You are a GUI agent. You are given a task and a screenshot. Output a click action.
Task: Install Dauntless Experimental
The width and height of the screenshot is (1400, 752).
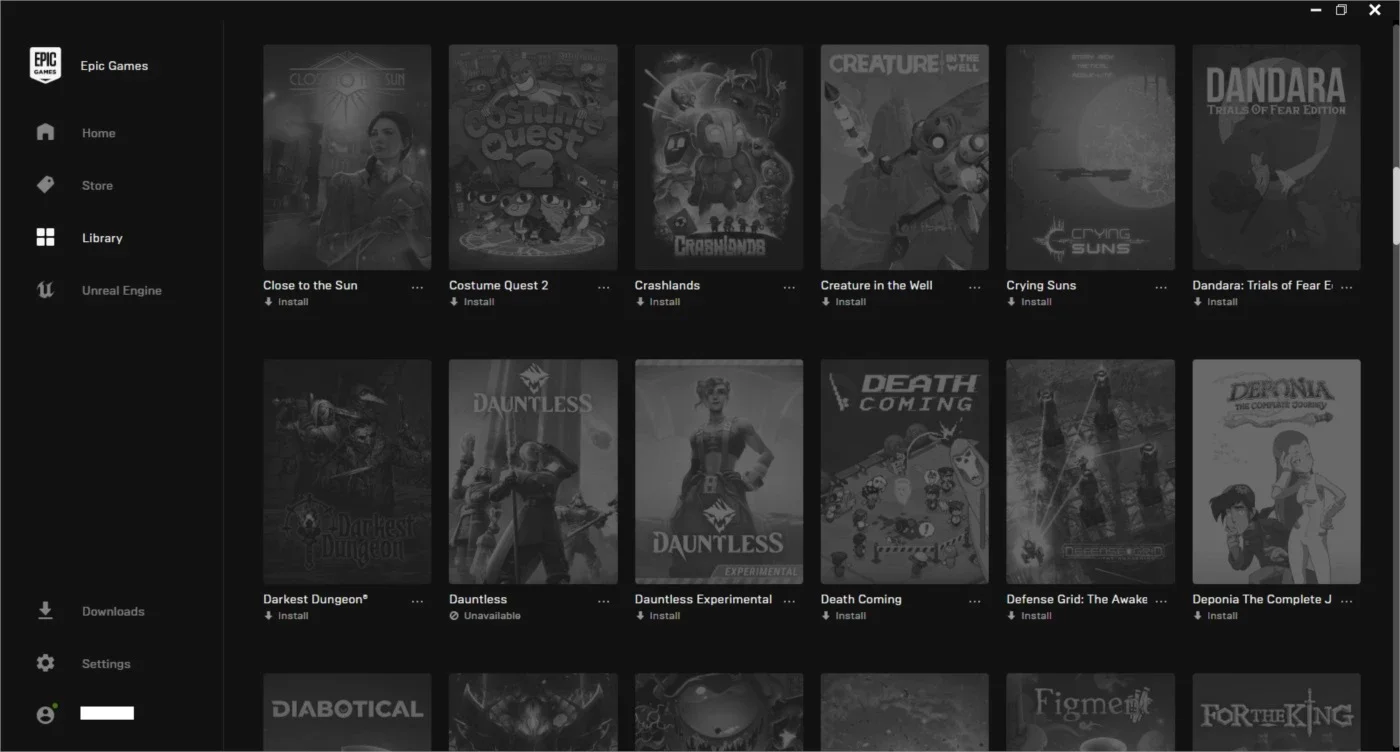[x=658, y=616]
